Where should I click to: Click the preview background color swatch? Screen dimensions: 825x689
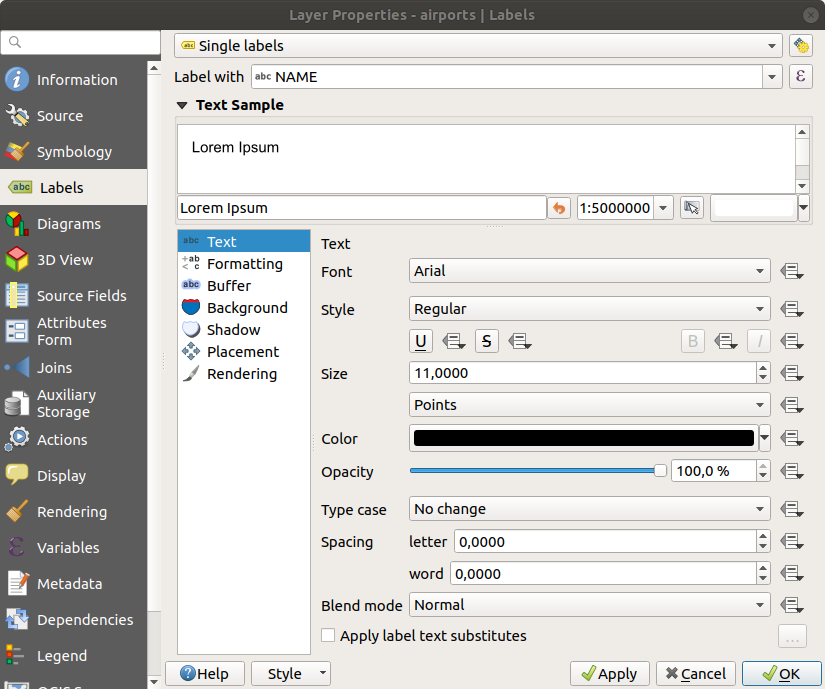pos(753,208)
